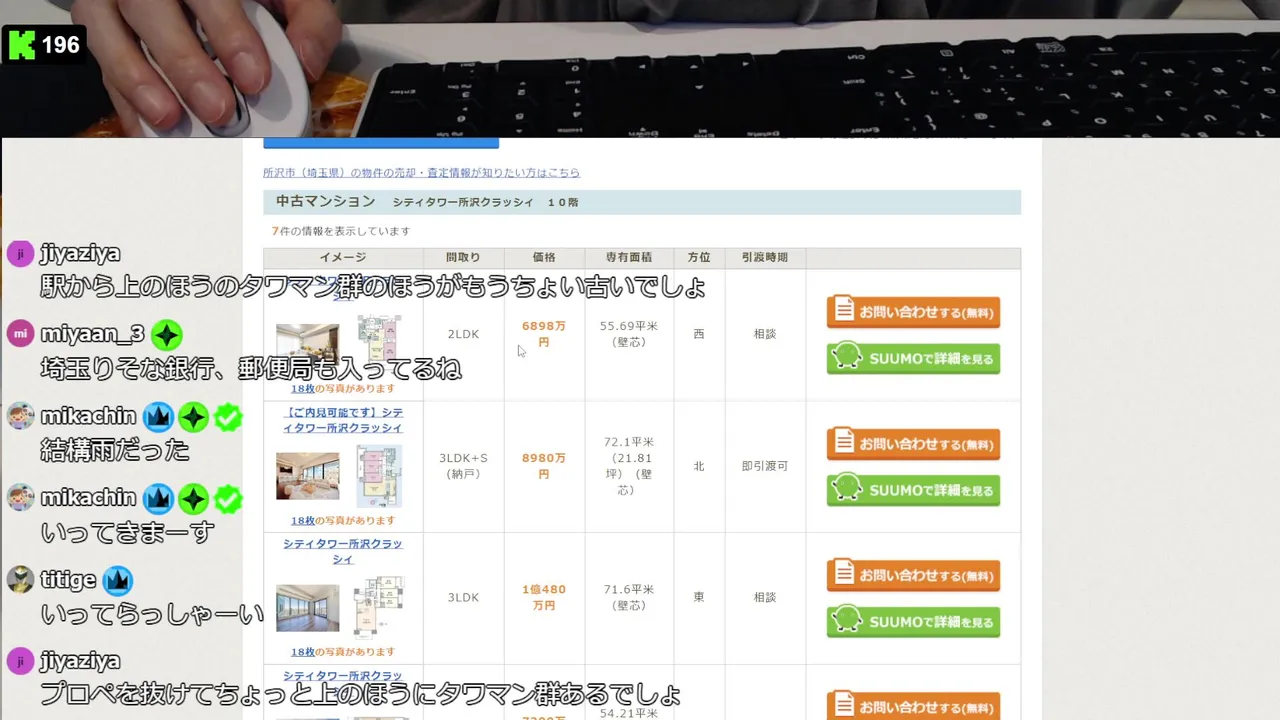Click the orange inquiry button for the 1億480万円 listing
This screenshot has height=720, width=1280.
(x=913, y=575)
